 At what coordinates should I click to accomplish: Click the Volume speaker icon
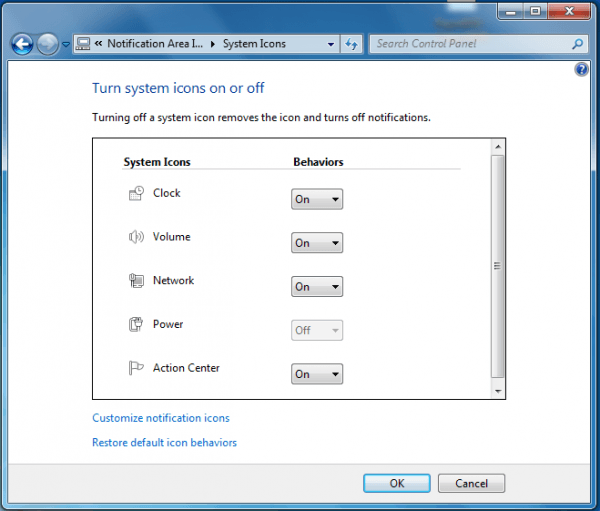tap(136, 237)
